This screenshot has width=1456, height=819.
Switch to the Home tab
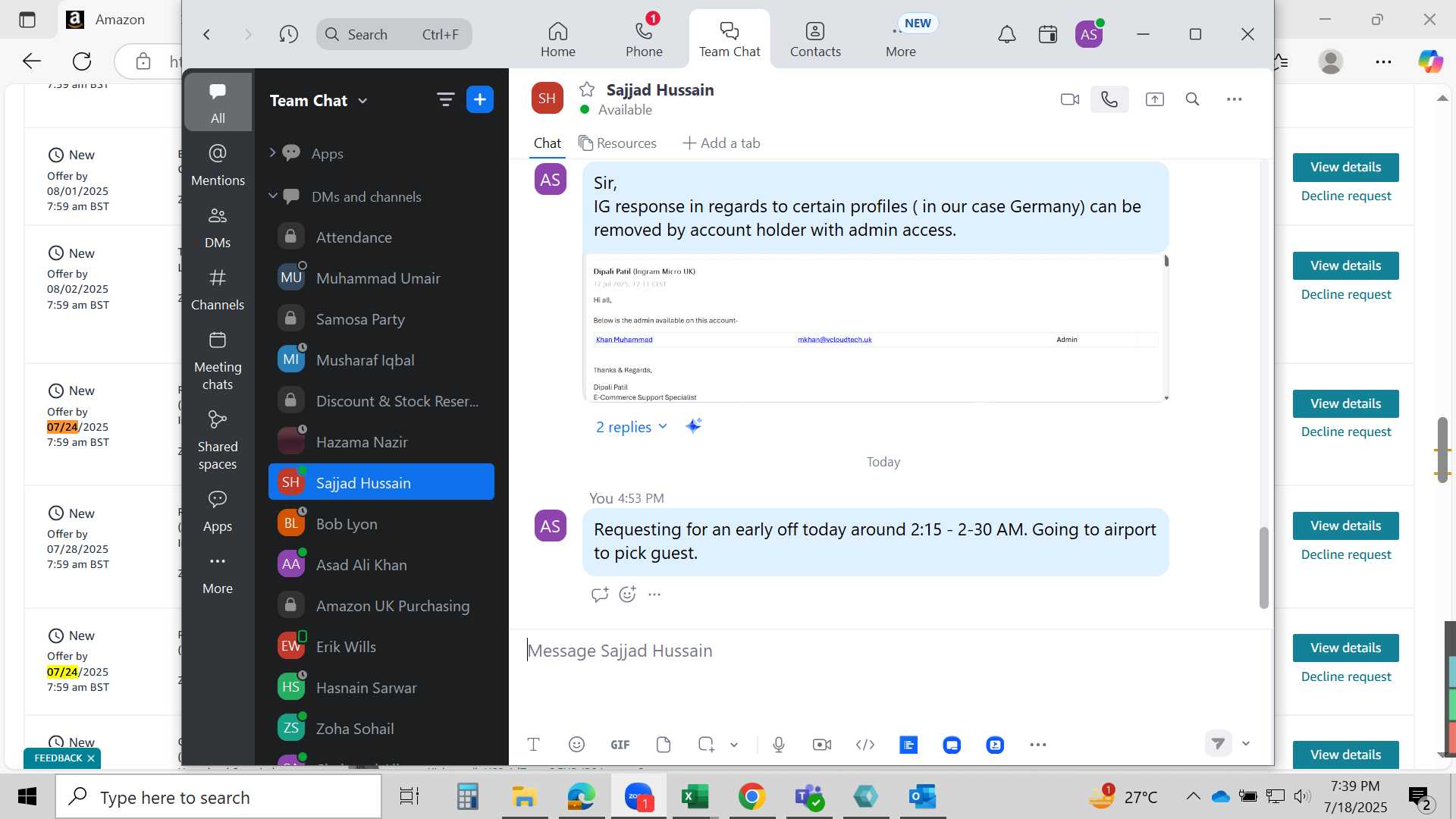click(558, 39)
